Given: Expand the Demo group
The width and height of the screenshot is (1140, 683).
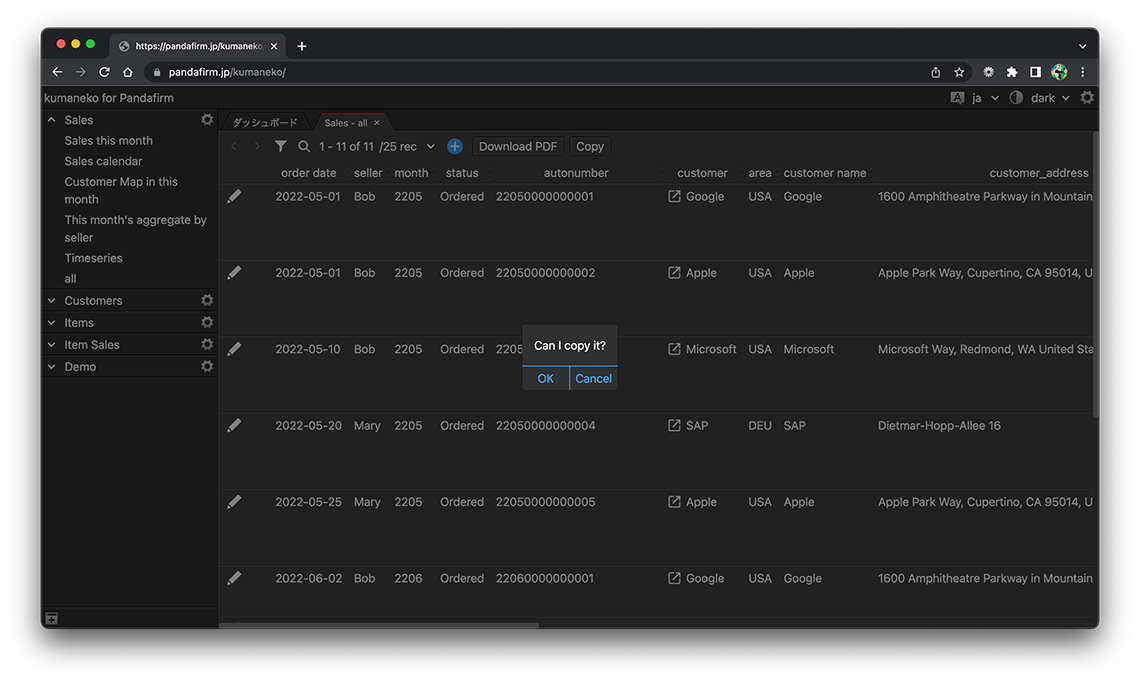Looking at the screenshot, I should (x=52, y=367).
